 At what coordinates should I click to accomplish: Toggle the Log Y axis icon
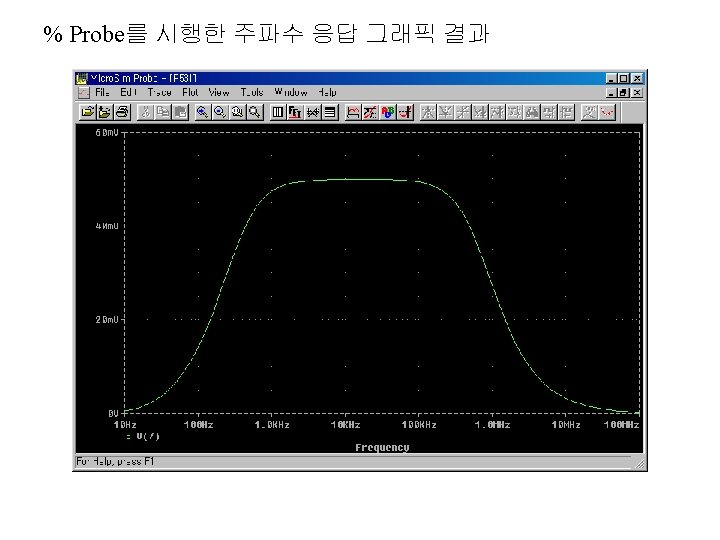coord(330,112)
